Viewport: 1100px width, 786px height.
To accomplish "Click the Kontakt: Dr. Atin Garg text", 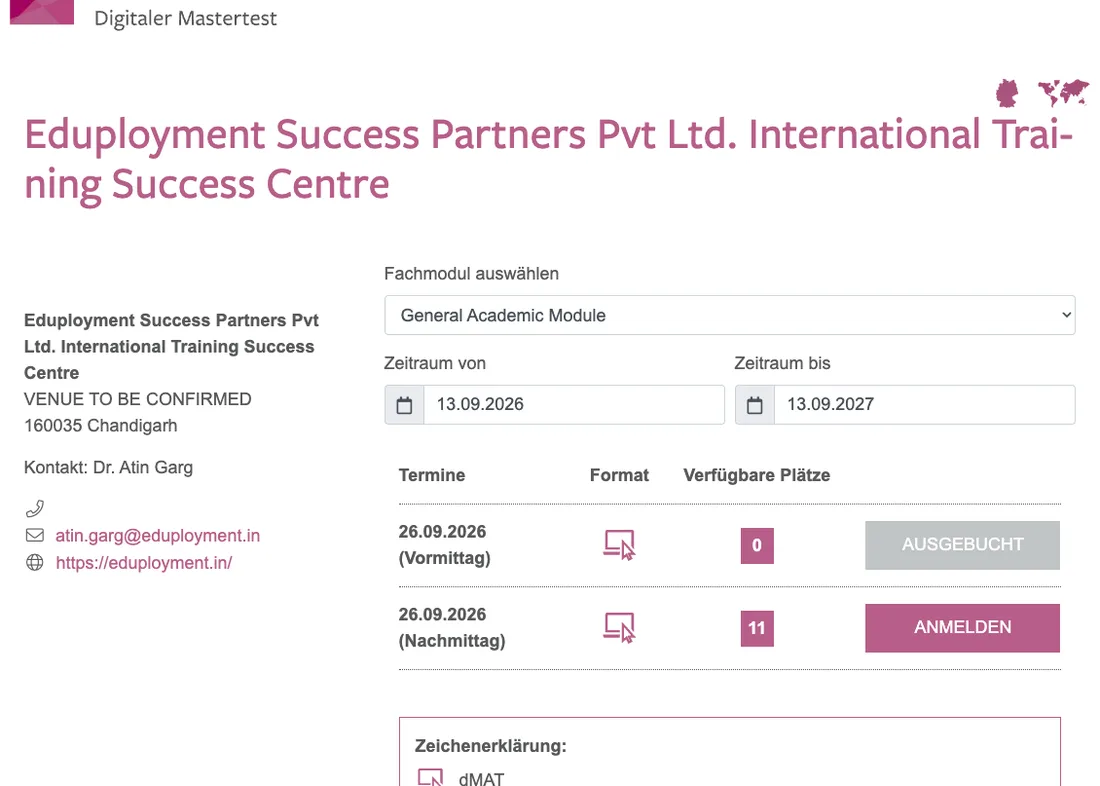I will (109, 467).
